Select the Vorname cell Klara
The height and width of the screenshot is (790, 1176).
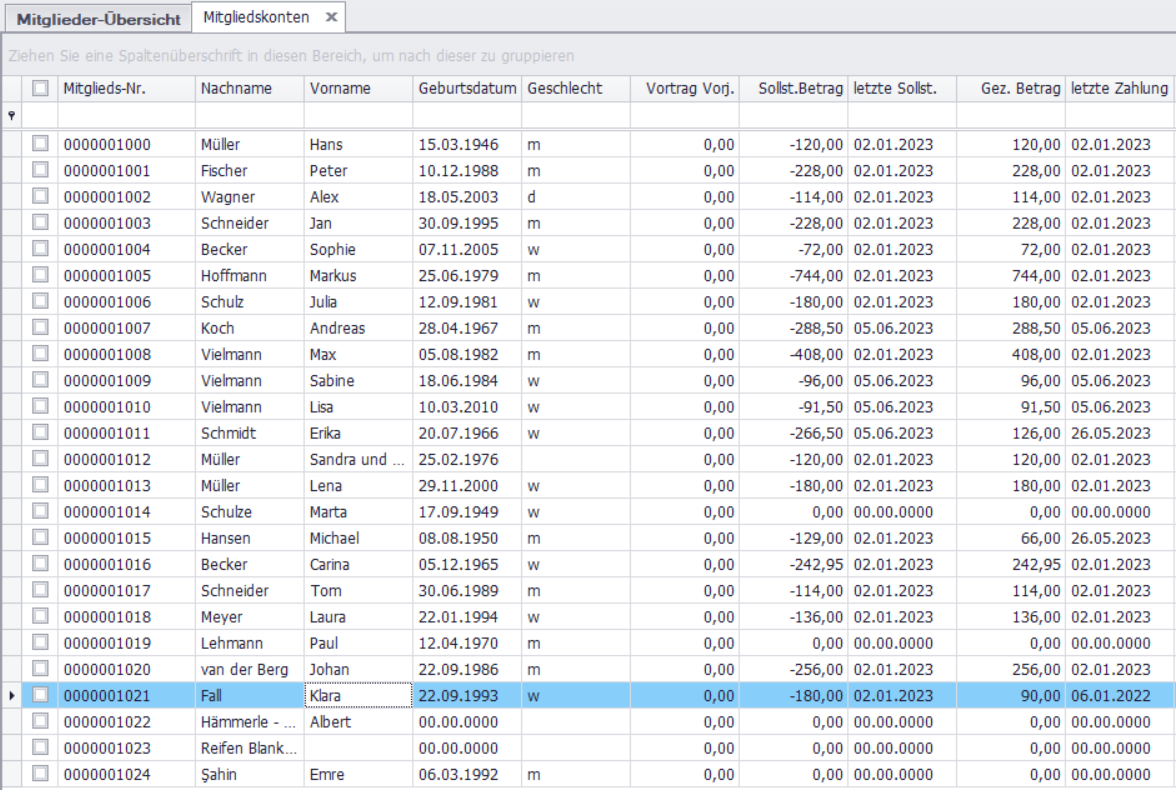(x=357, y=695)
